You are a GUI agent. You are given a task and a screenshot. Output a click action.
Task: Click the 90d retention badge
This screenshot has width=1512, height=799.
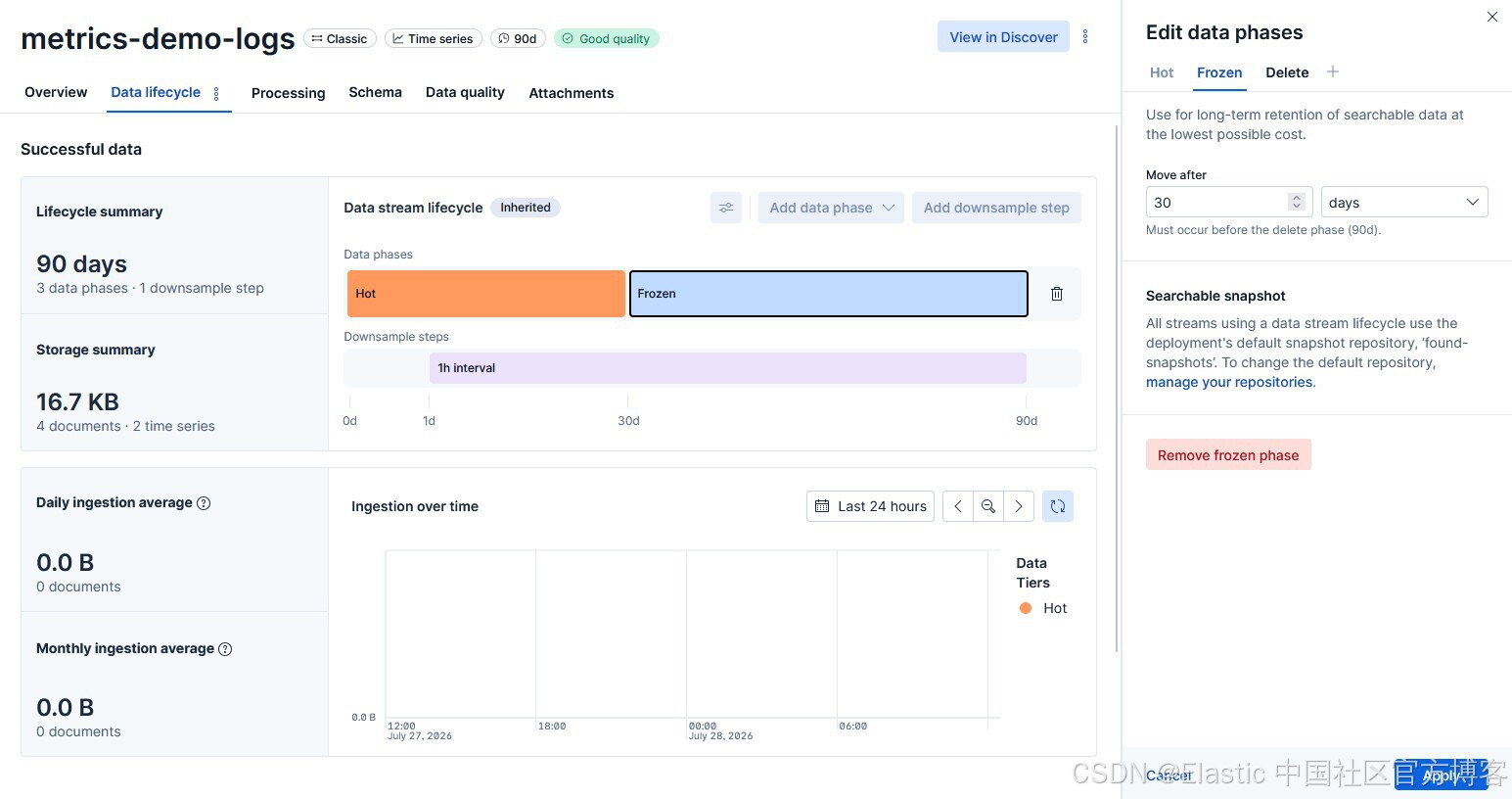tap(518, 38)
